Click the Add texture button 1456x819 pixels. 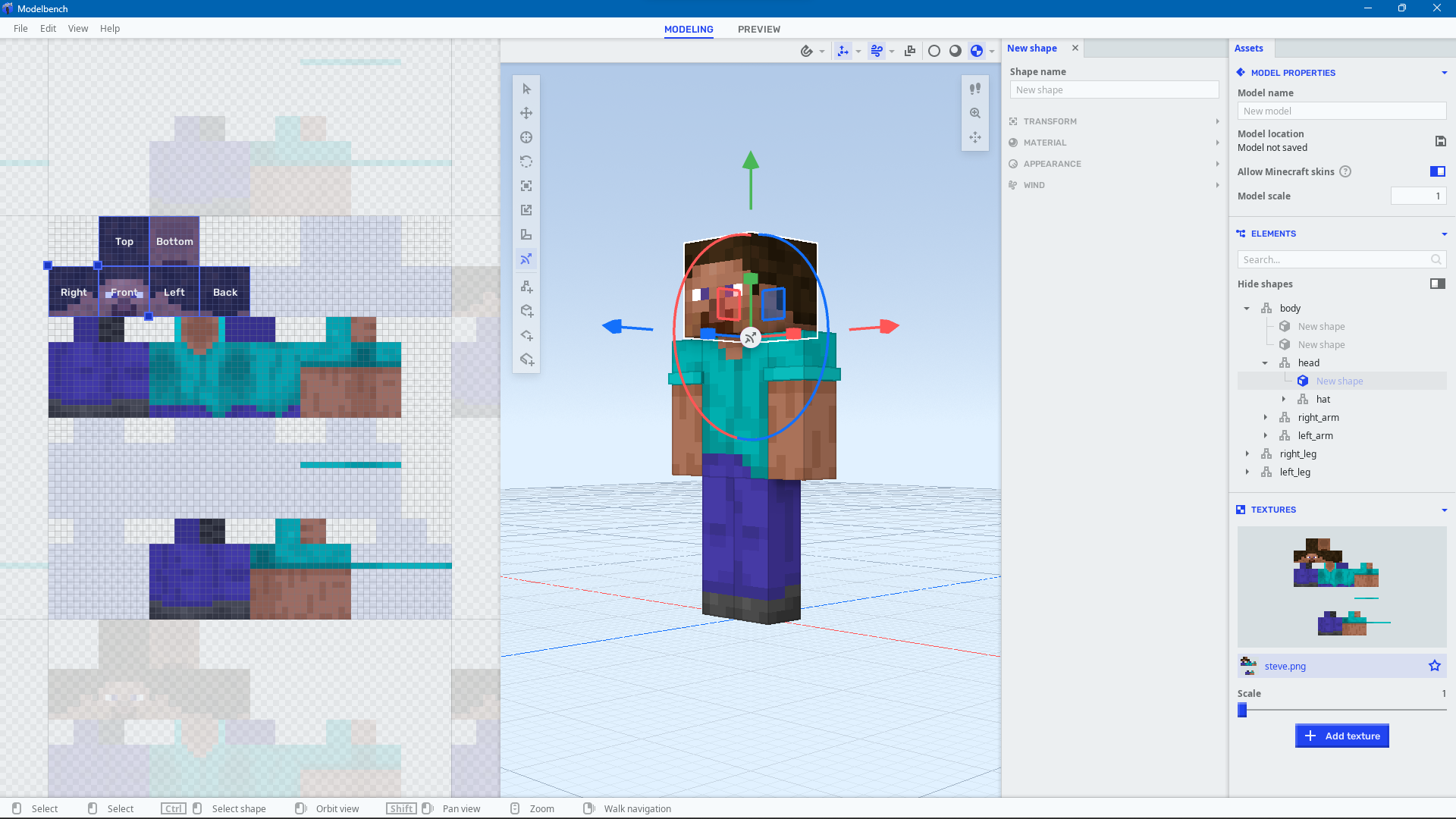point(1341,736)
